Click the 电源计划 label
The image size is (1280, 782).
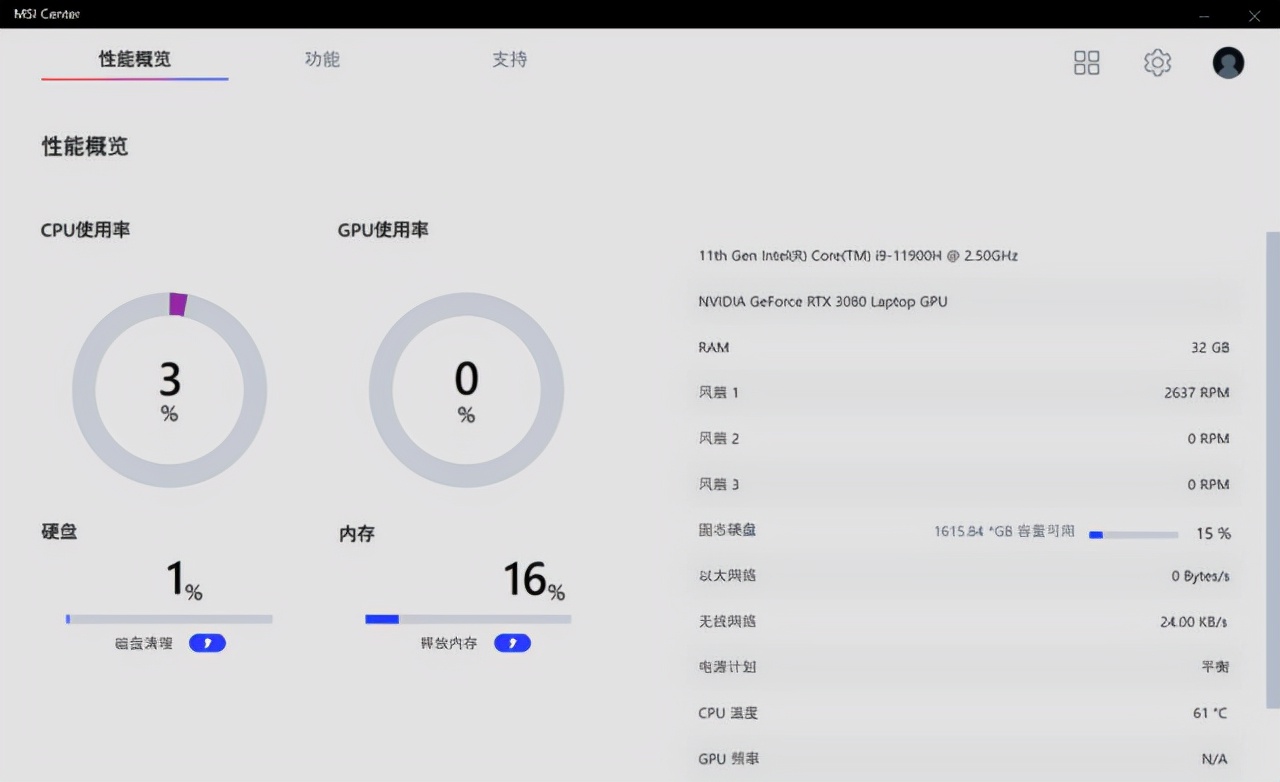pos(727,667)
